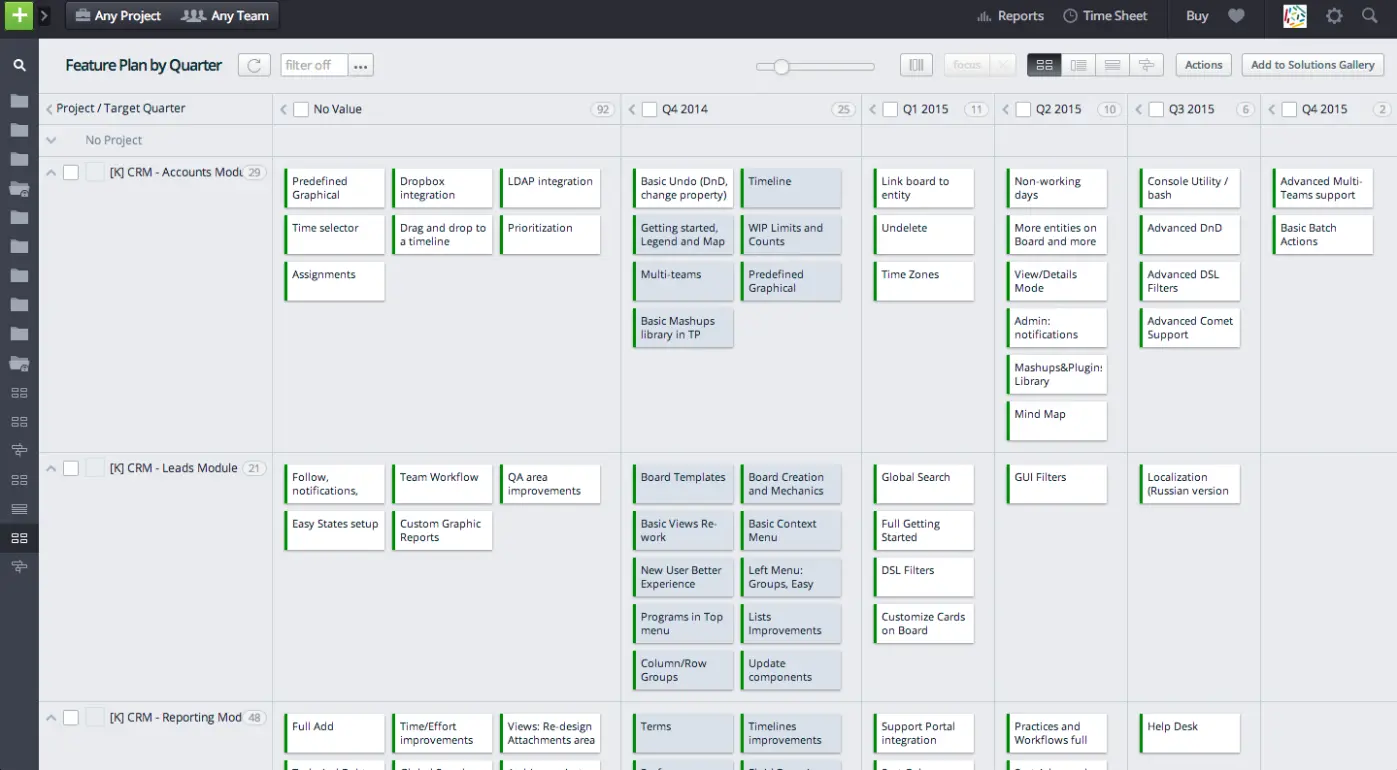Select all cards in No Value column
This screenshot has height=770, width=1397.
[301, 110]
